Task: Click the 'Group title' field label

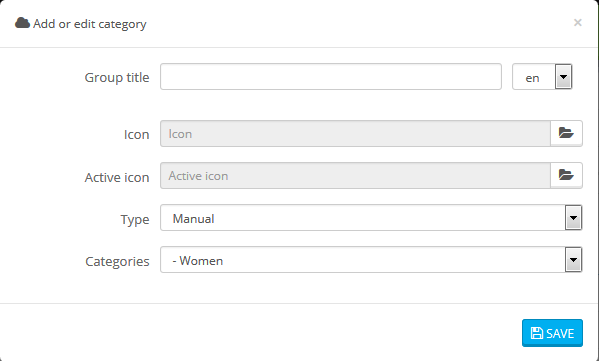Action: pos(117,78)
